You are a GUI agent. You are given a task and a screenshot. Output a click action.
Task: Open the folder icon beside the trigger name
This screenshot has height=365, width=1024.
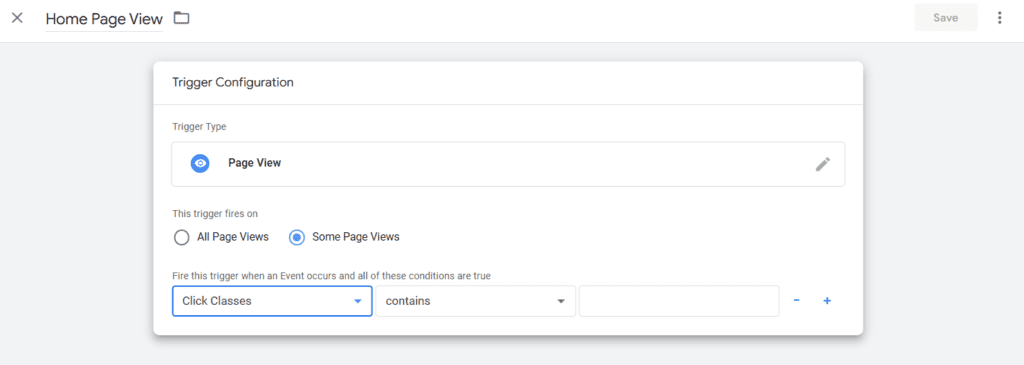(x=182, y=18)
